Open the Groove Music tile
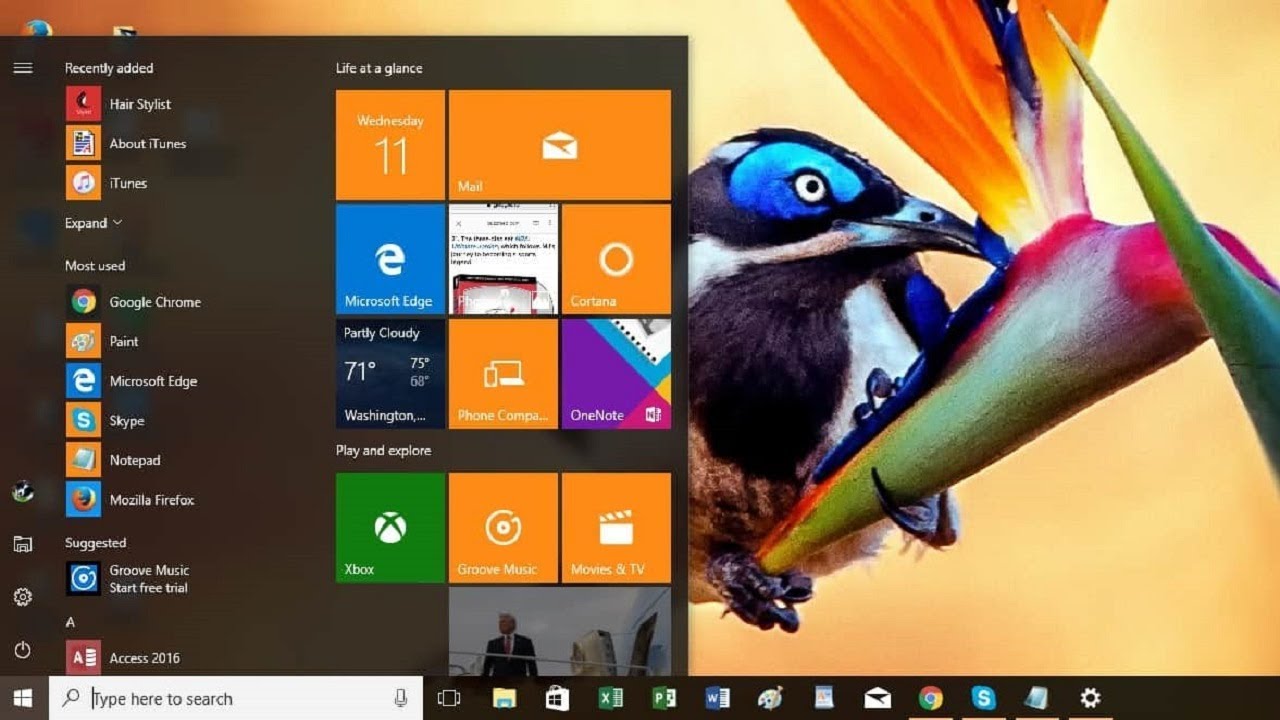This screenshot has width=1280, height=720. pos(503,527)
